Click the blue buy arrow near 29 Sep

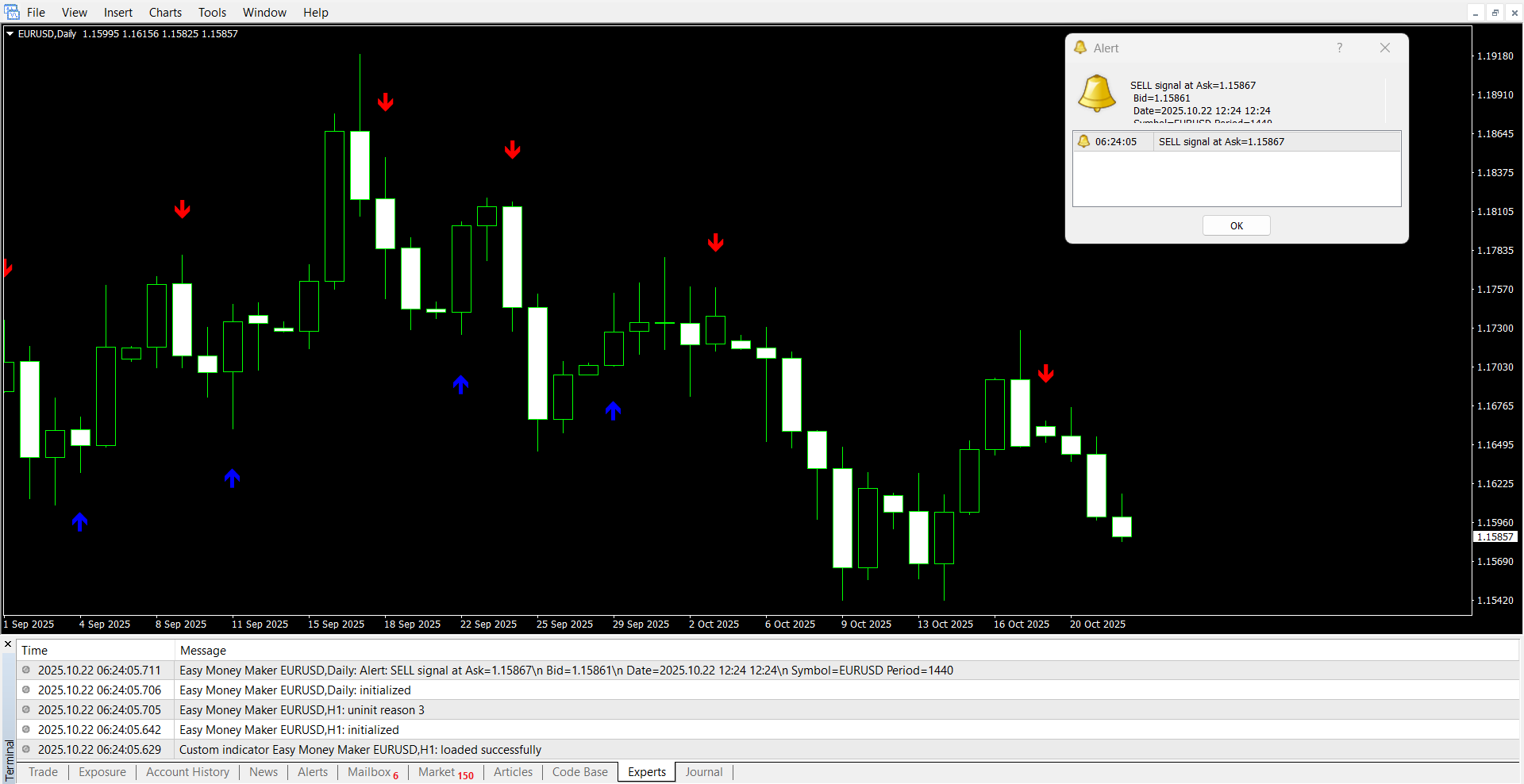[613, 410]
